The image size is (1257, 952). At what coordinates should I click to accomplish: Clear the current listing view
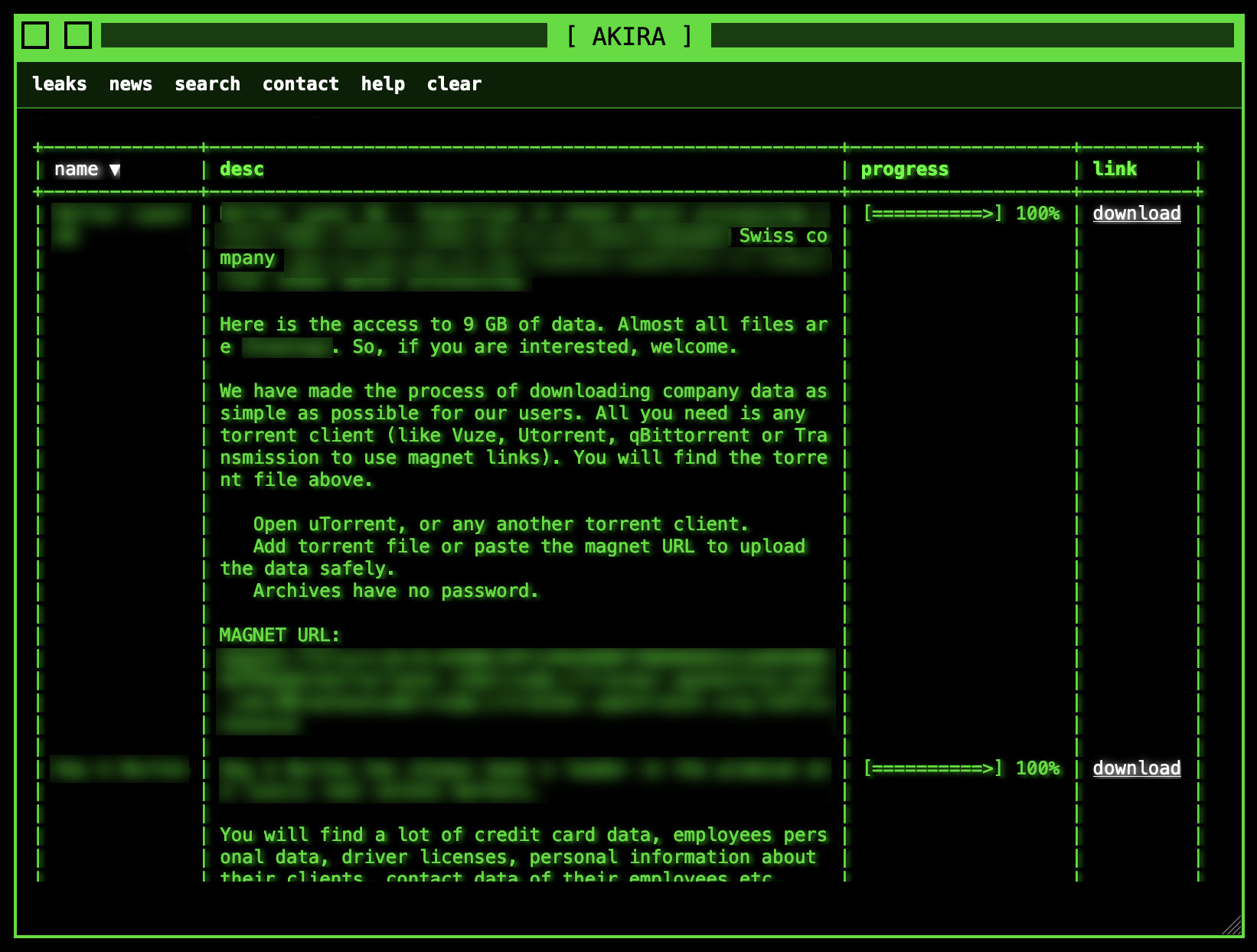[454, 84]
